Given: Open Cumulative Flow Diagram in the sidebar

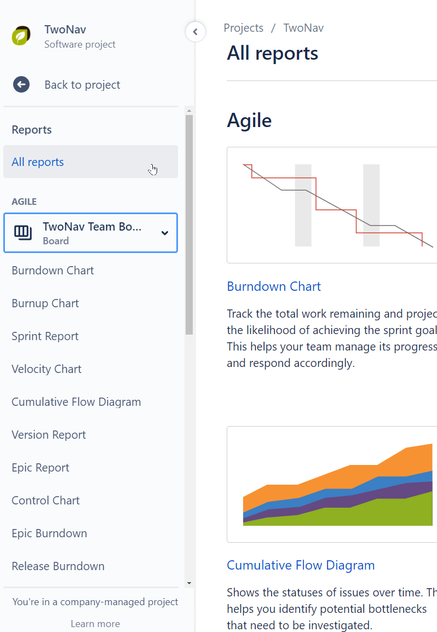Looking at the screenshot, I should pos(76,402).
